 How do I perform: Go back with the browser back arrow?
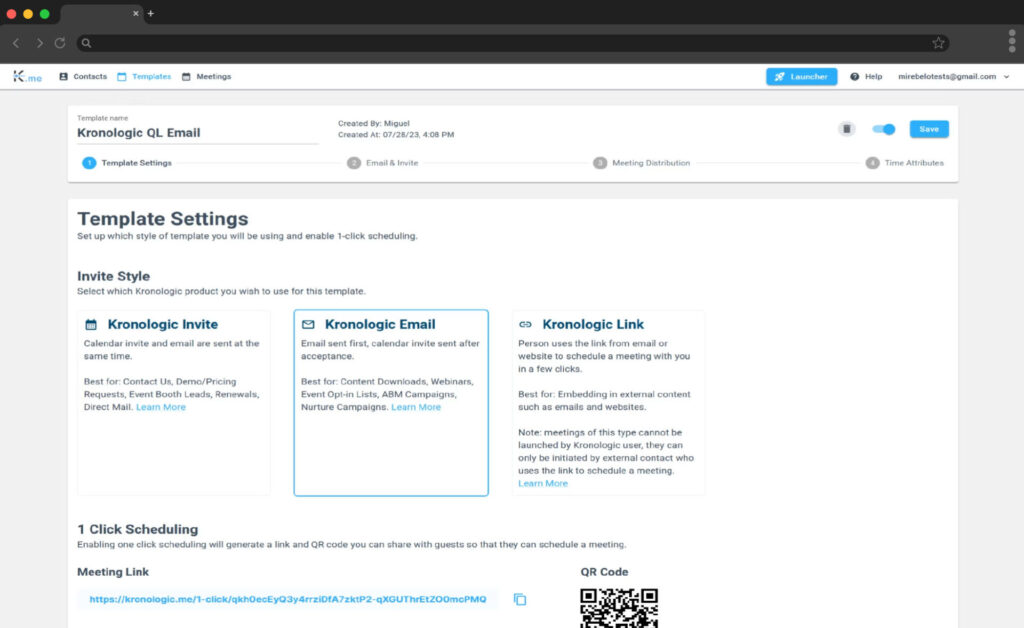point(16,43)
